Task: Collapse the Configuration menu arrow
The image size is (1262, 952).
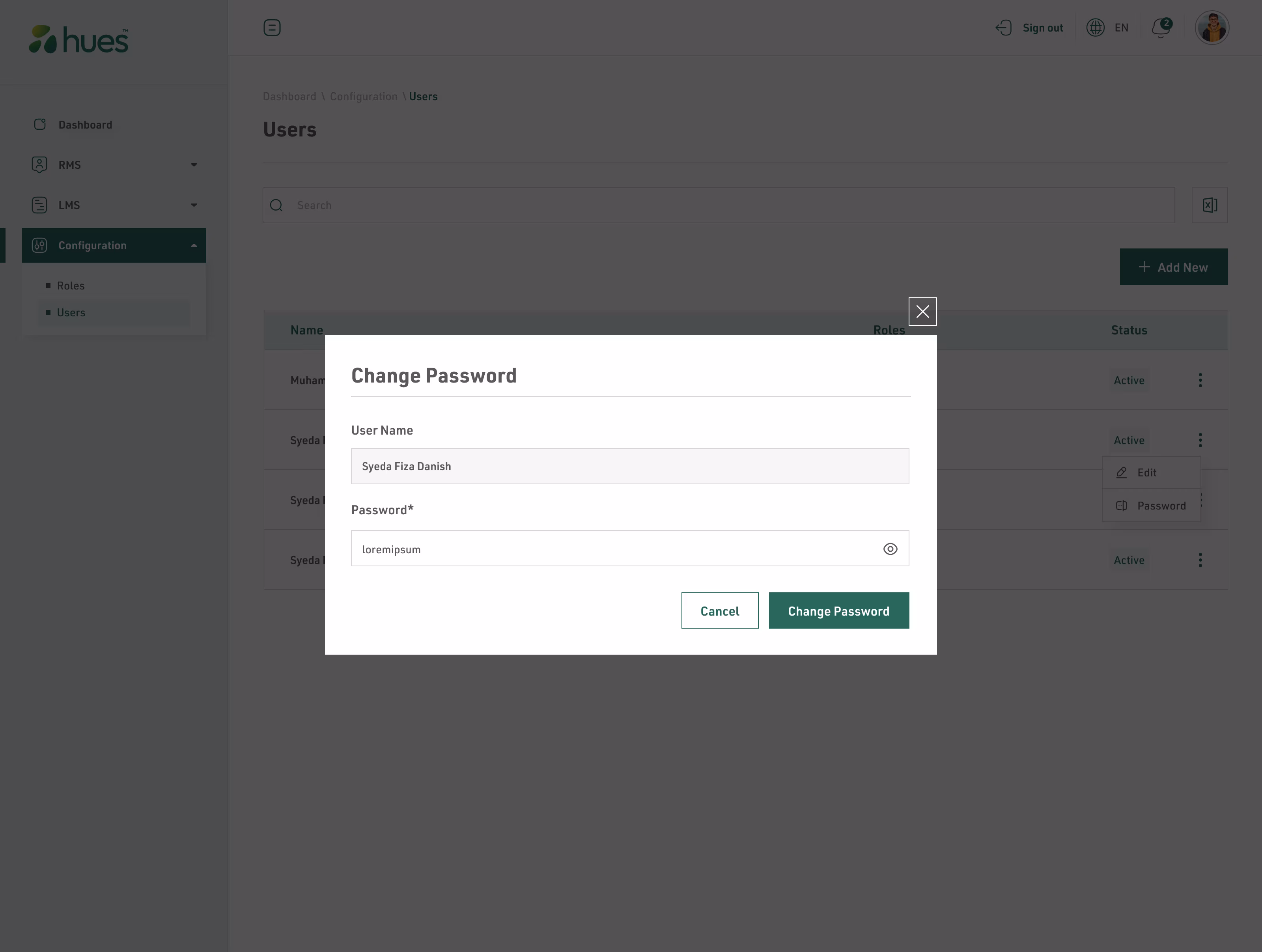Action: tap(194, 245)
